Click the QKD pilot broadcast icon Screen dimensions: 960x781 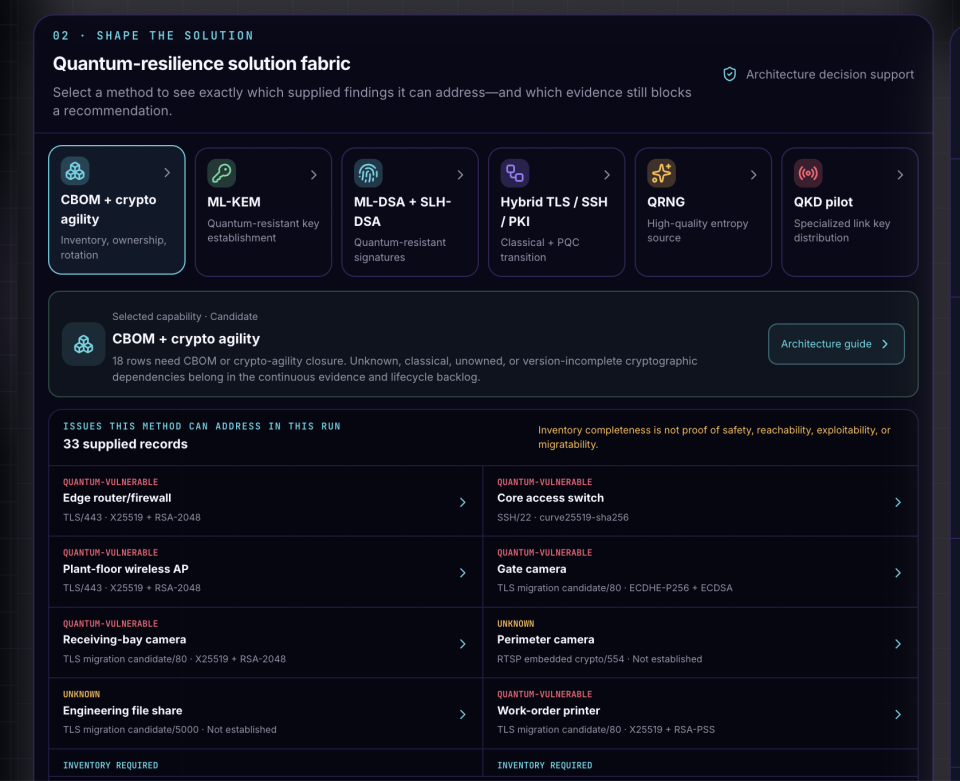808,173
